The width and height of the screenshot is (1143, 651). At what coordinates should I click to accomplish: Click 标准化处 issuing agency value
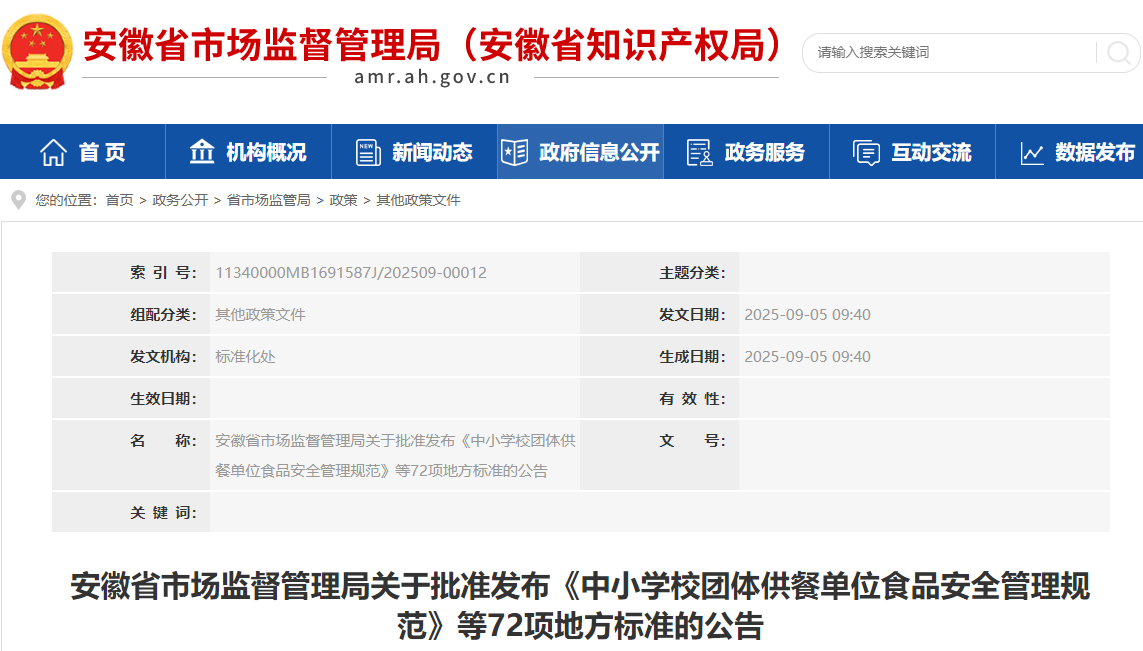(x=245, y=356)
